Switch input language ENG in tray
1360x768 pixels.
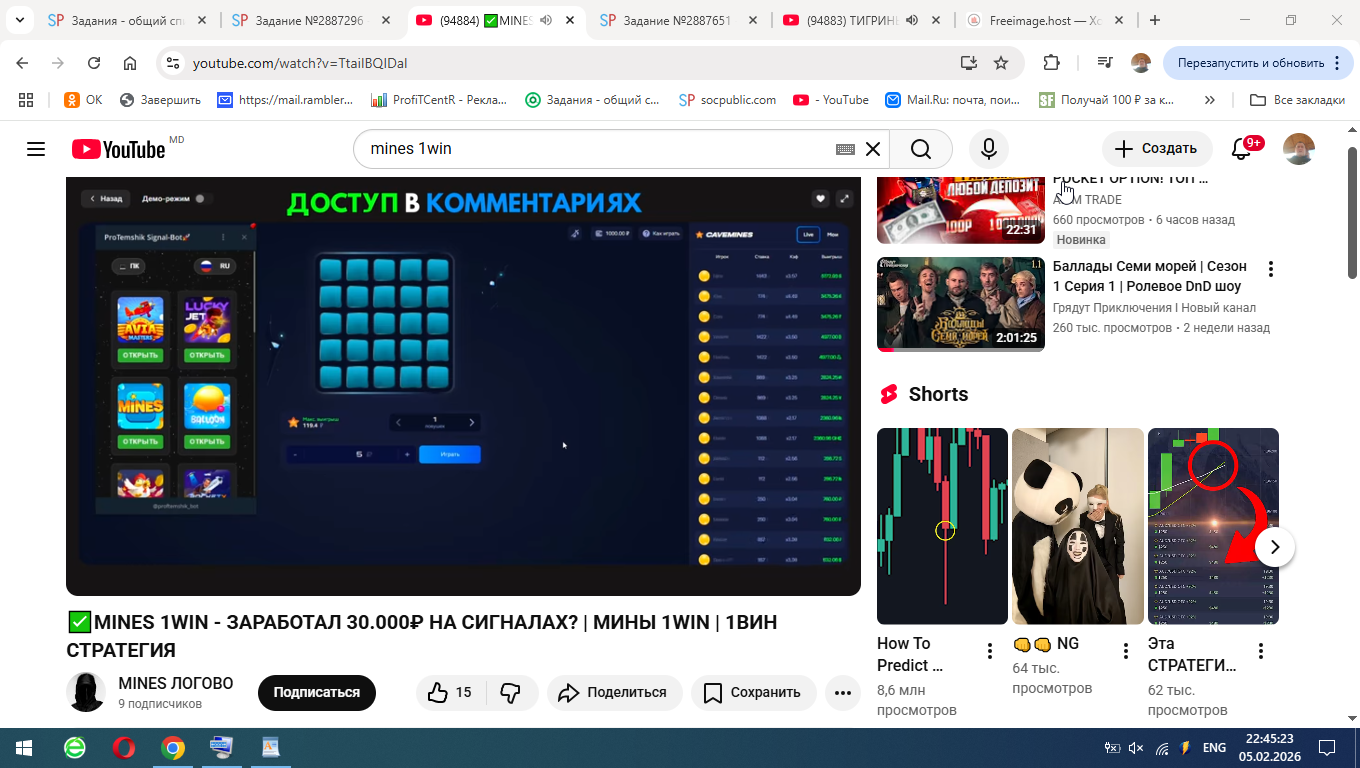tap(1214, 748)
